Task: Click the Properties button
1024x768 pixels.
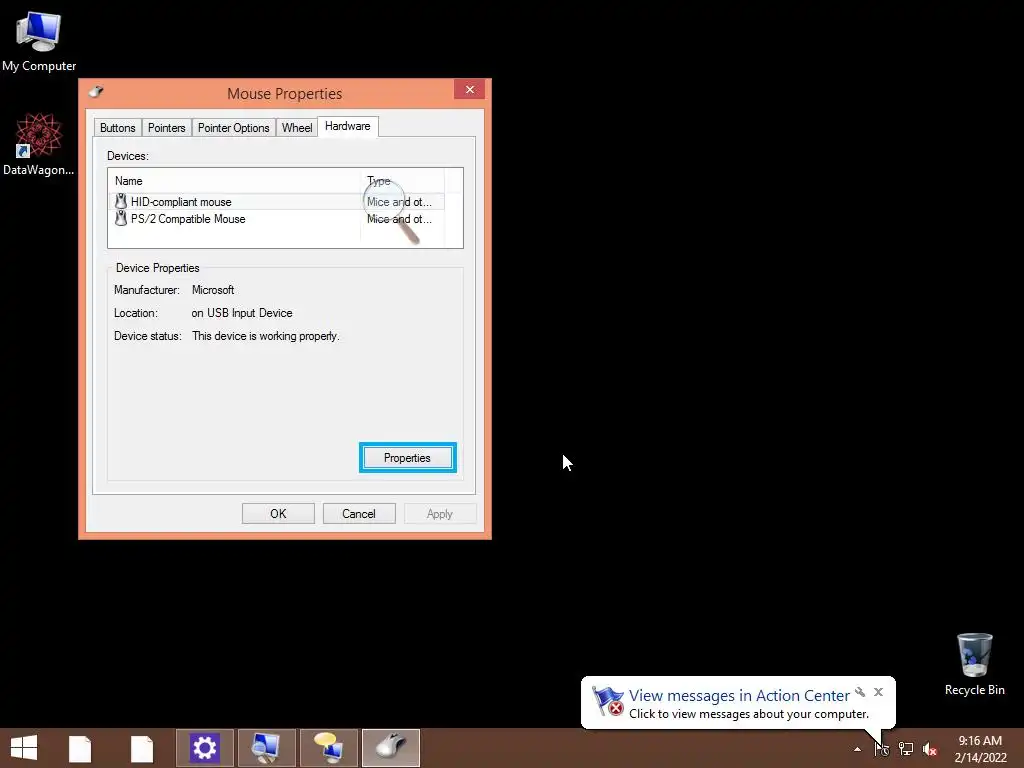Action: coord(408,458)
